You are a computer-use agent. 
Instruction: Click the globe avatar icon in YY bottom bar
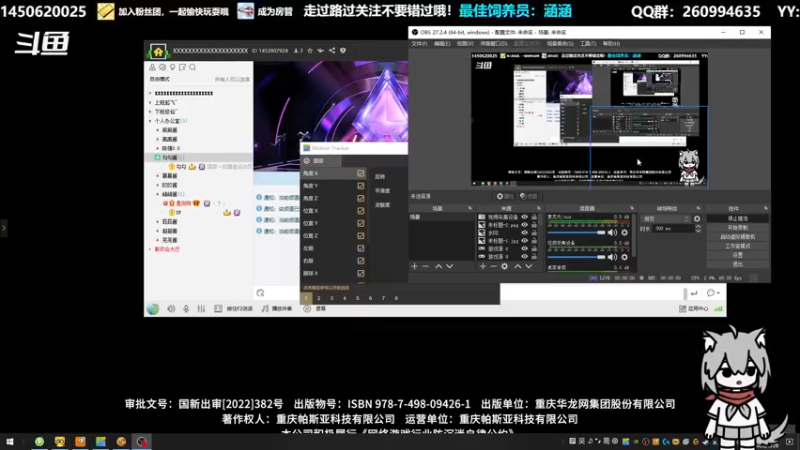153,309
